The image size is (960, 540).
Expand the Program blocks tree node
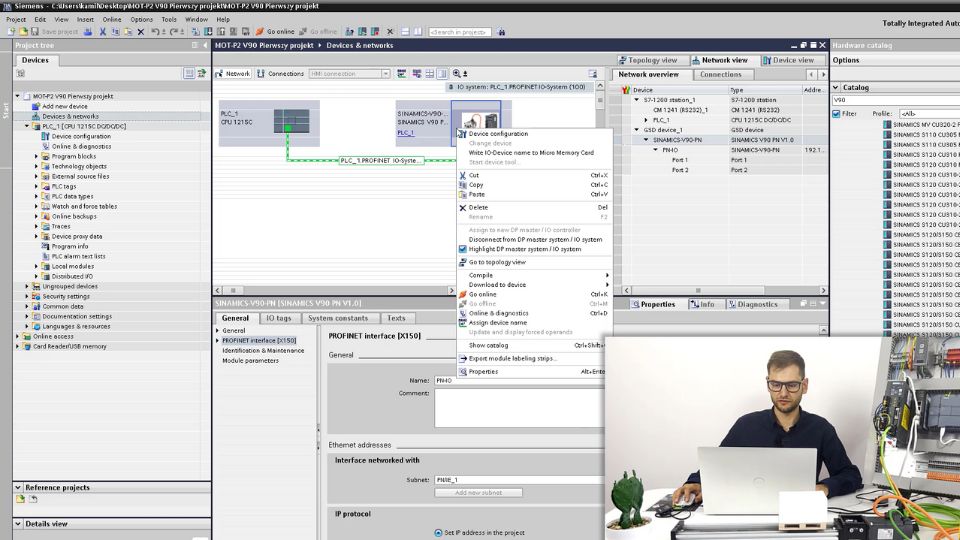[36, 156]
